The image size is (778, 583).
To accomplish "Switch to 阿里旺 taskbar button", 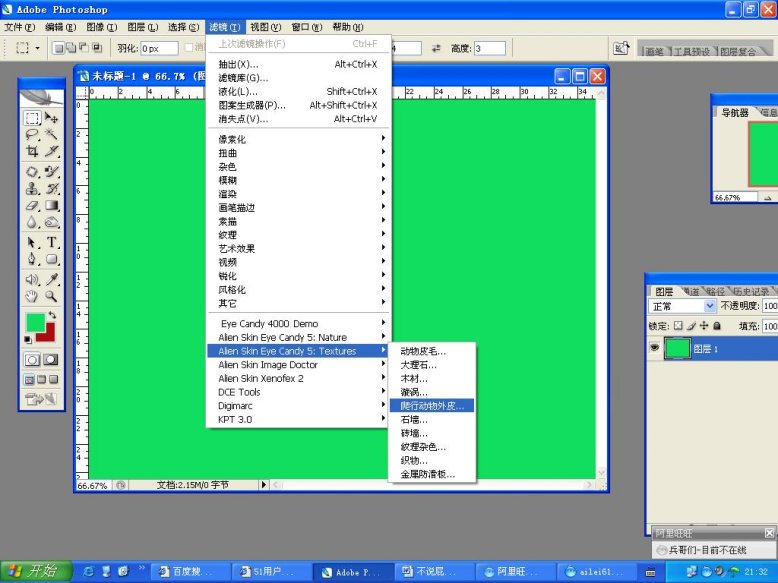I will [516, 572].
